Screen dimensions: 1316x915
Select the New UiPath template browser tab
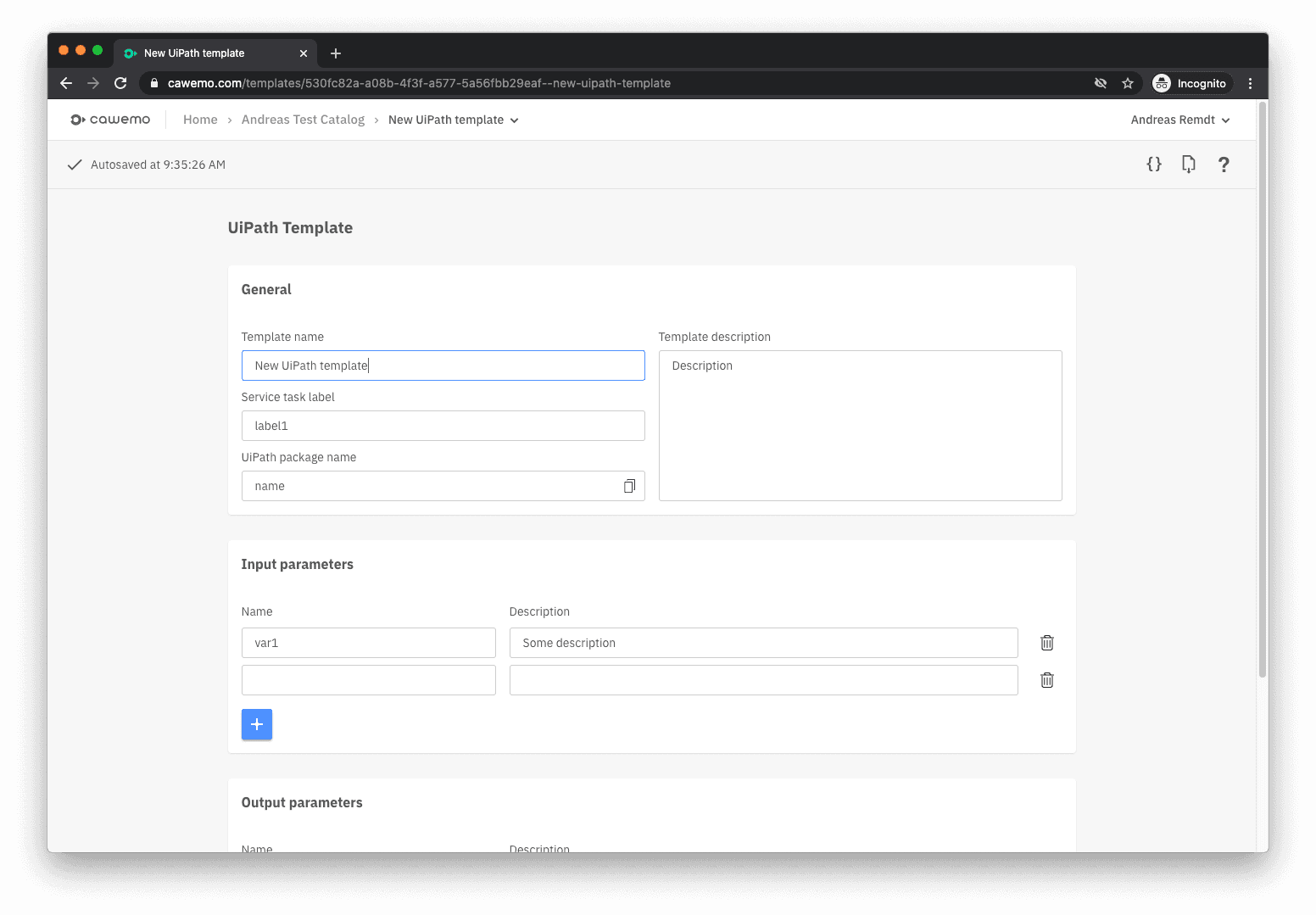click(x=215, y=53)
